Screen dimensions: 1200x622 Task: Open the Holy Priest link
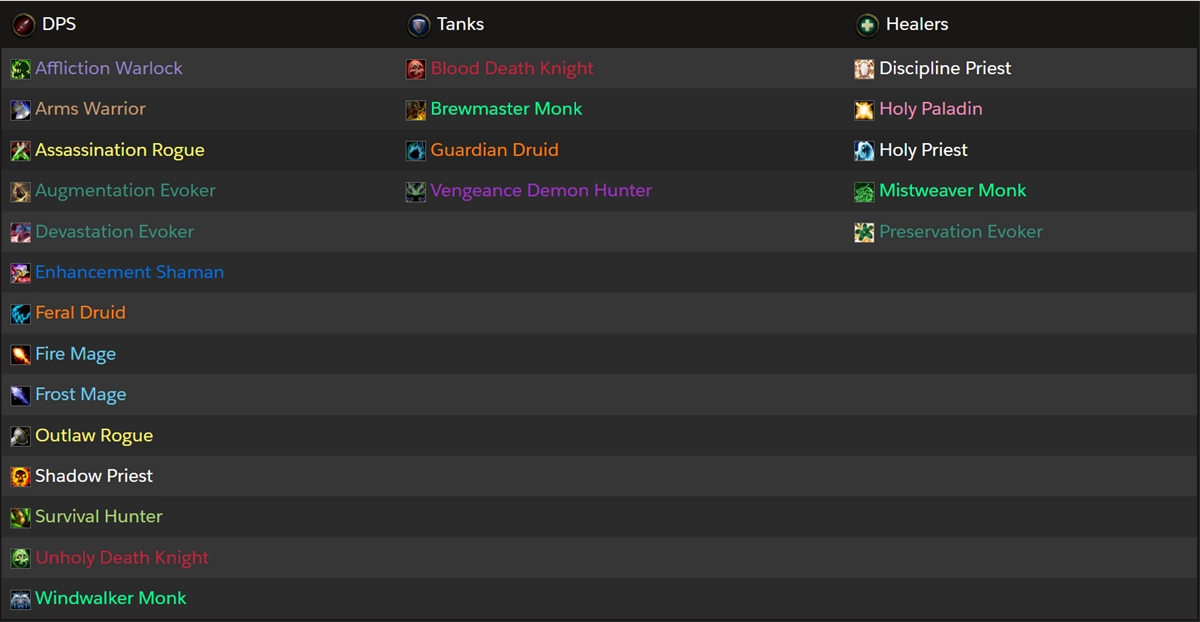923,150
